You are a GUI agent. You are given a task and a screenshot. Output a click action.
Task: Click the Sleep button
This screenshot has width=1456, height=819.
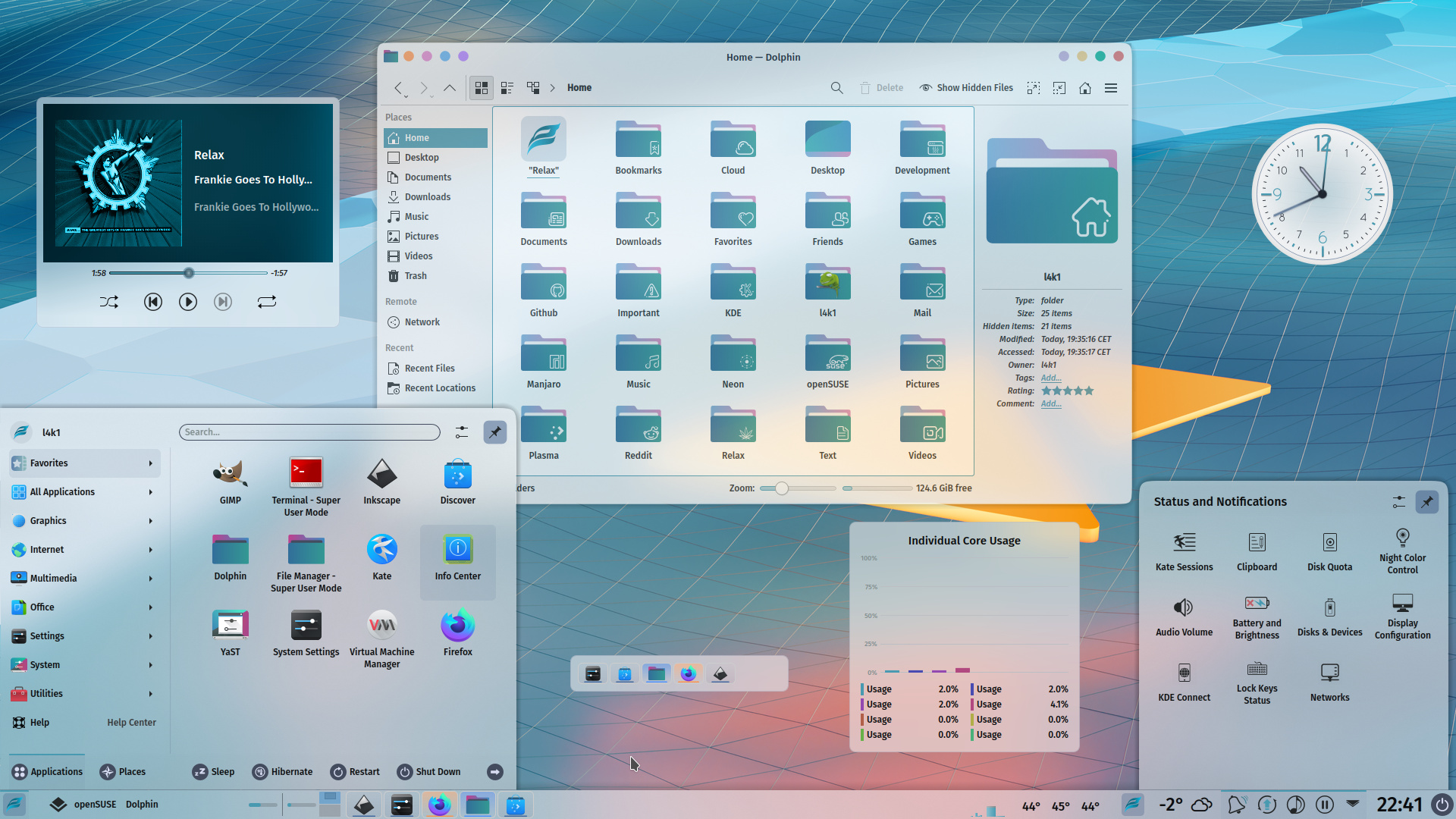coord(213,772)
